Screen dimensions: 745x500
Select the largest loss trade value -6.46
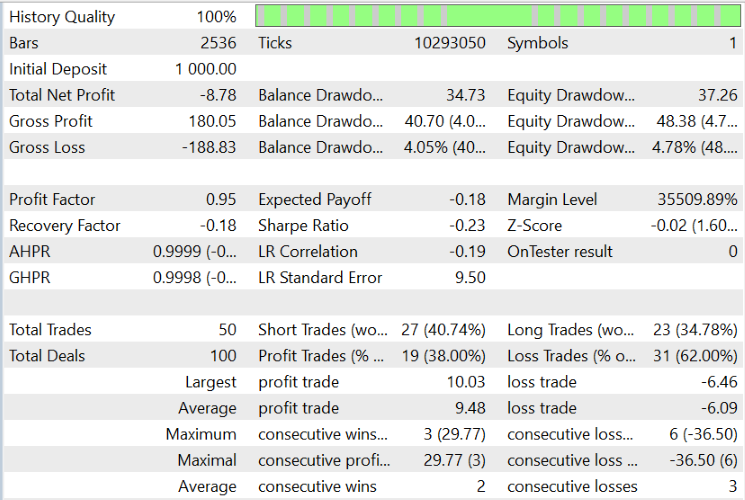click(719, 382)
